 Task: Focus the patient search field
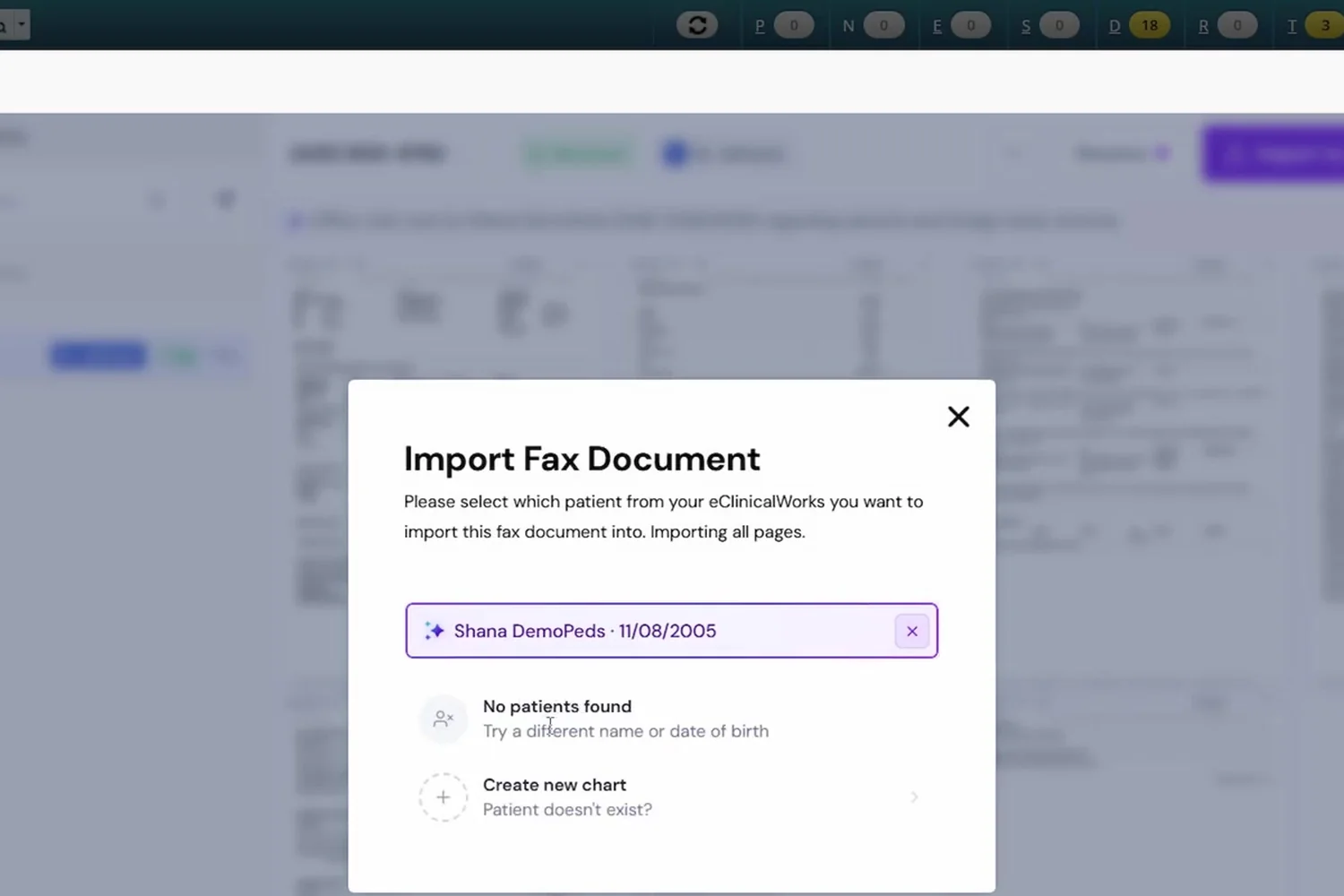[x=672, y=631]
